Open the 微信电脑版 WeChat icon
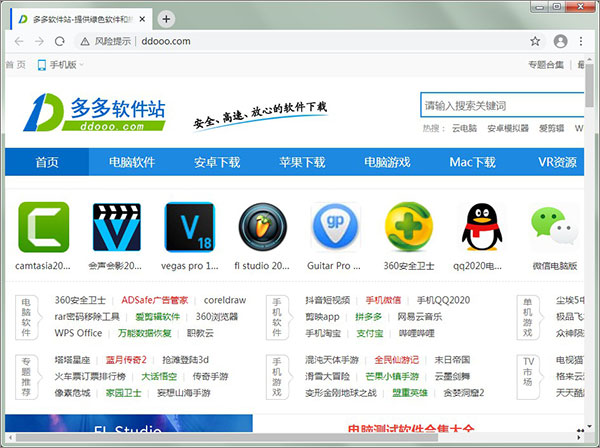Image resolution: width=600 pixels, height=448 pixels. coord(554,226)
